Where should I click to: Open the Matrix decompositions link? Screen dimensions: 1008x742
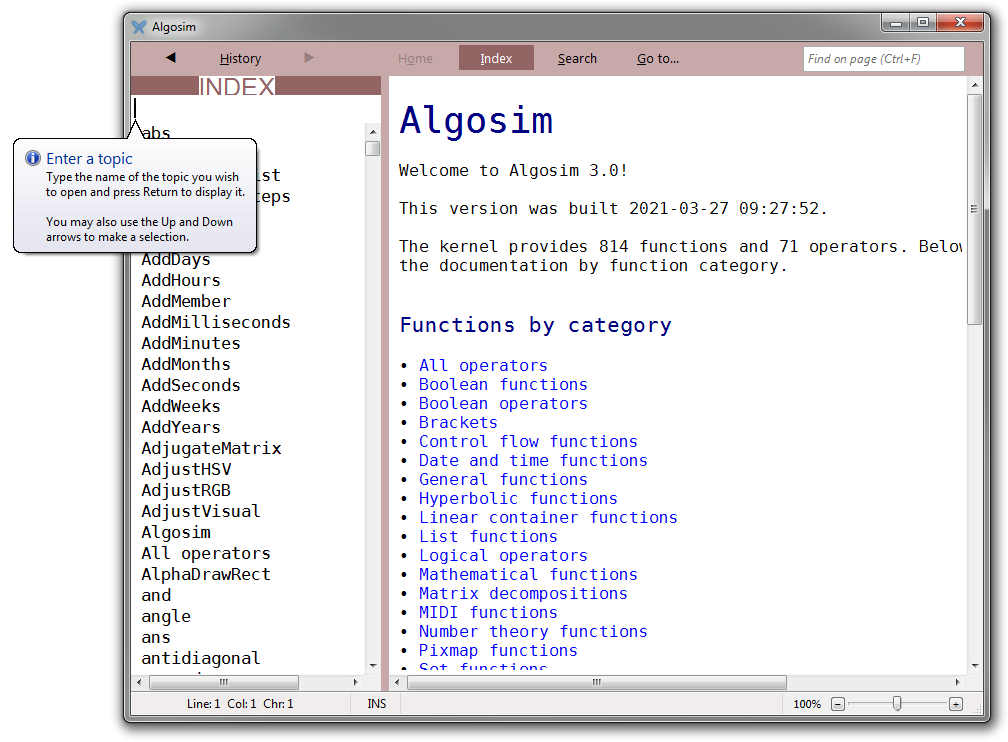coord(523,593)
